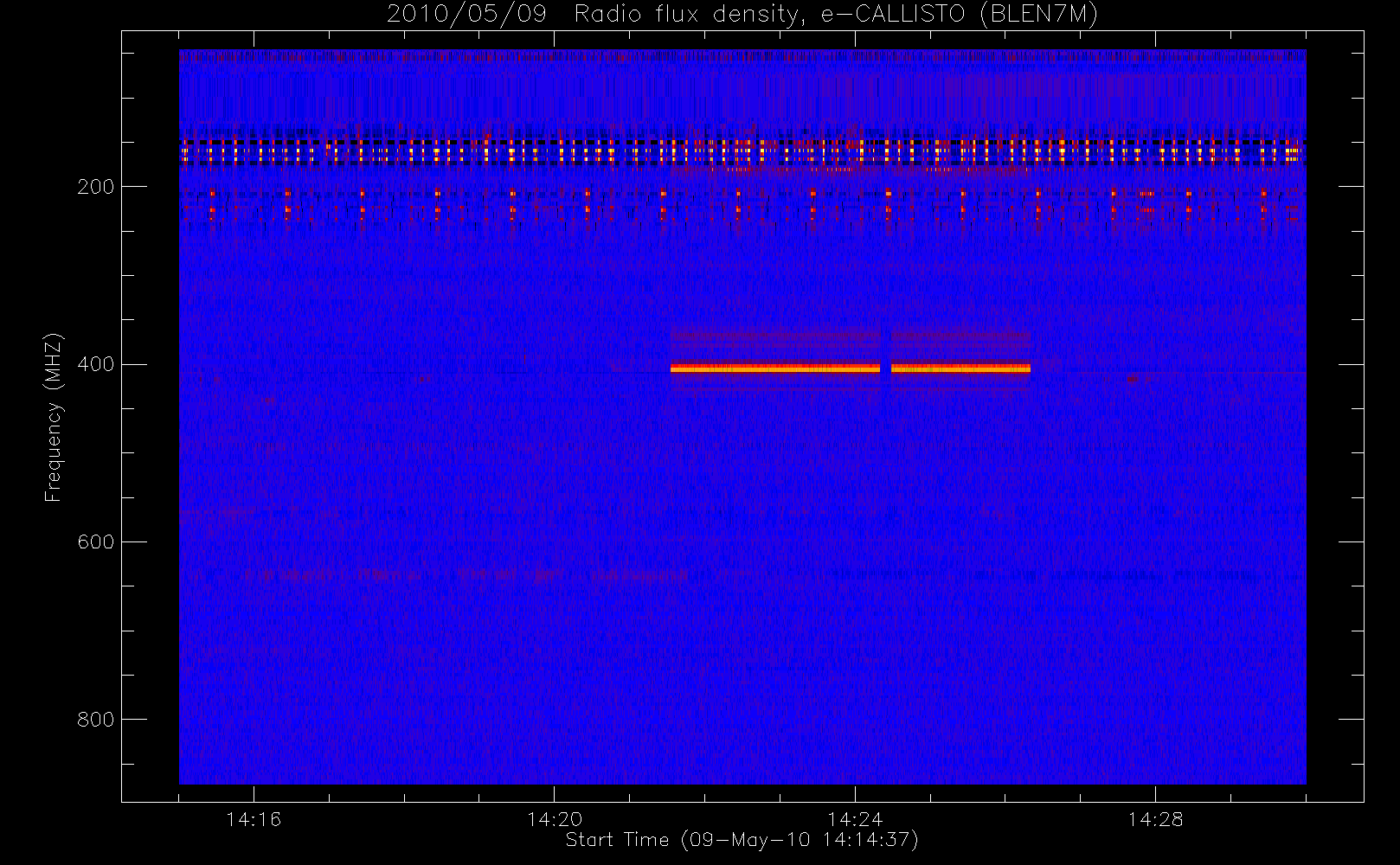Click the 'Start Time (09-May-10 14:14:37)' label
1400x865 pixels.
pos(742,840)
